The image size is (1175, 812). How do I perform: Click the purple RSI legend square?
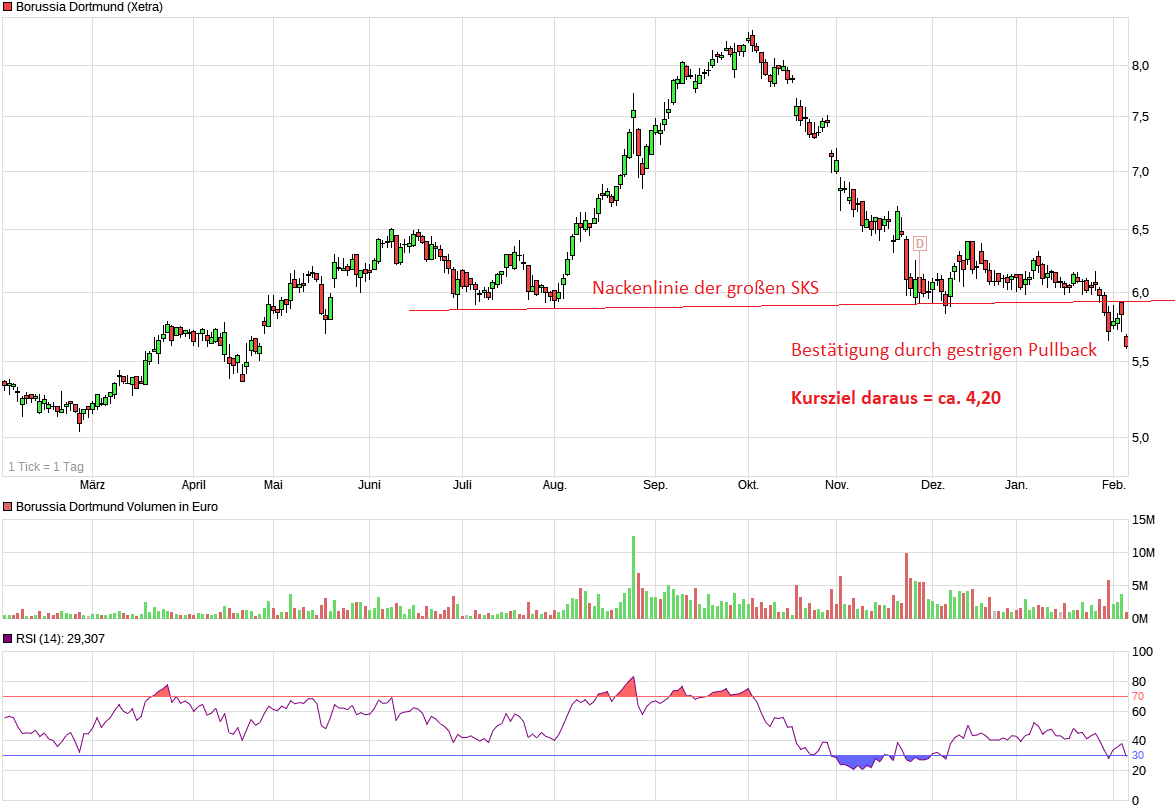8,639
